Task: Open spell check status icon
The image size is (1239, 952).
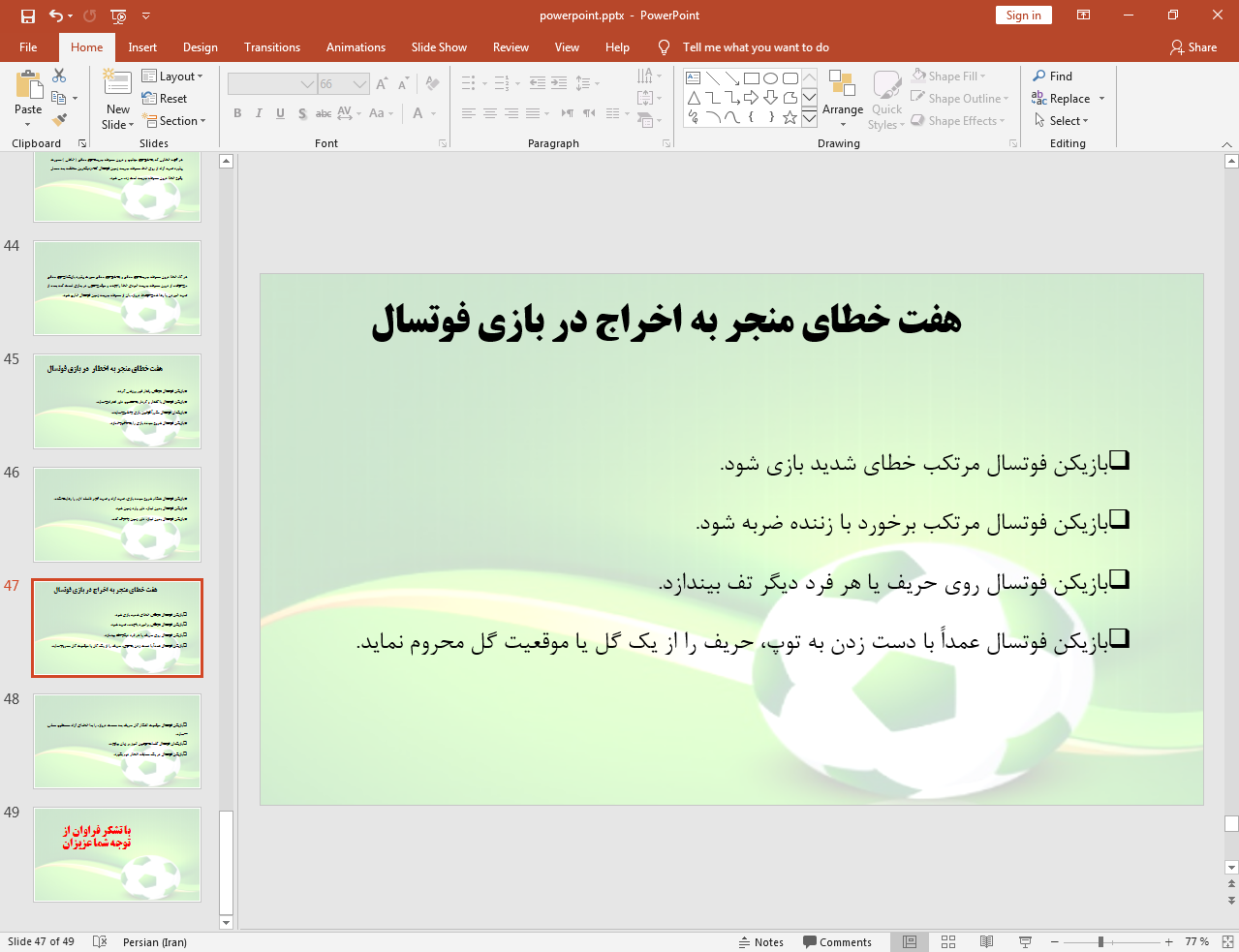Action: 99,941
